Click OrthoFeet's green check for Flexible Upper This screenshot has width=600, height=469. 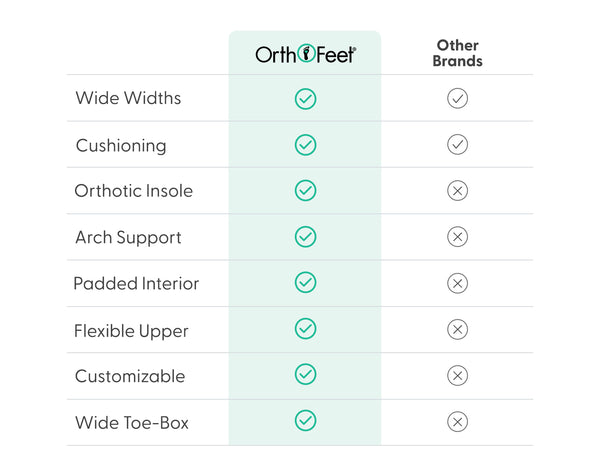click(x=305, y=329)
